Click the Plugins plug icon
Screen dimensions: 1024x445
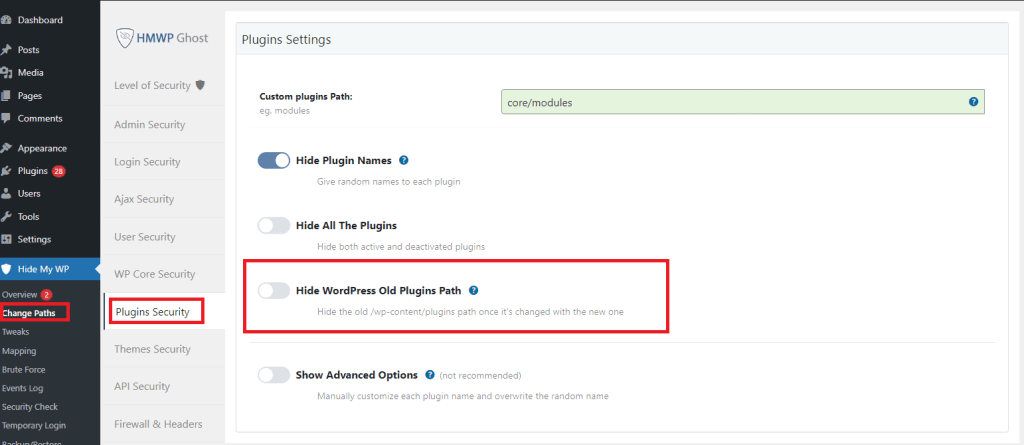[x=6, y=171]
